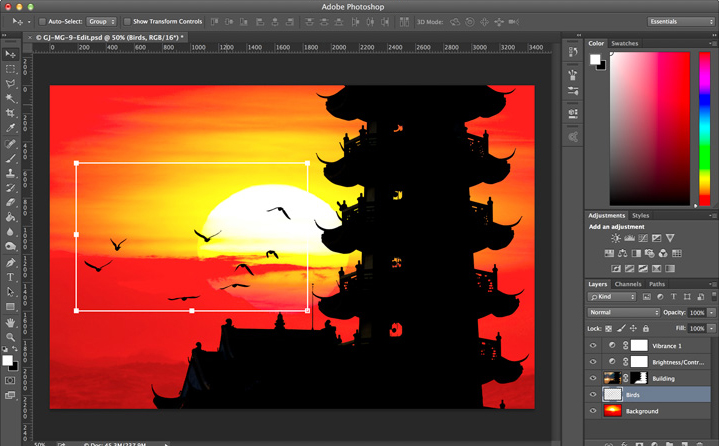Select the Crop tool

(10, 113)
